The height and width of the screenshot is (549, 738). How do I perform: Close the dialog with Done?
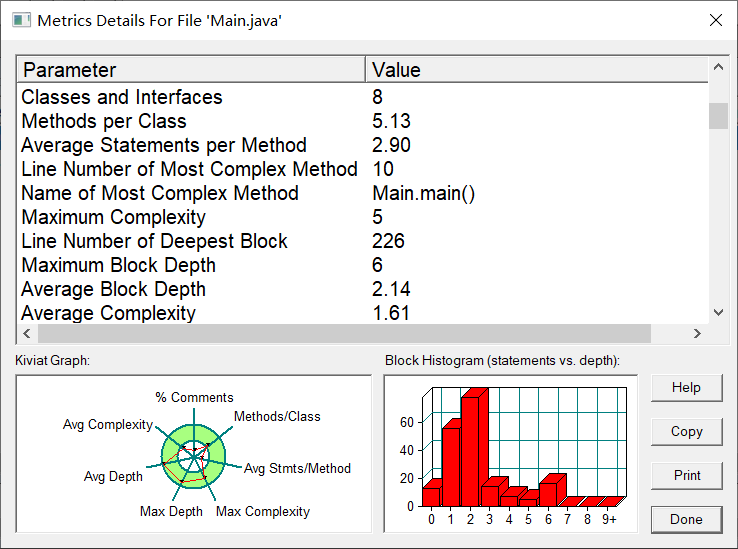click(x=686, y=519)
